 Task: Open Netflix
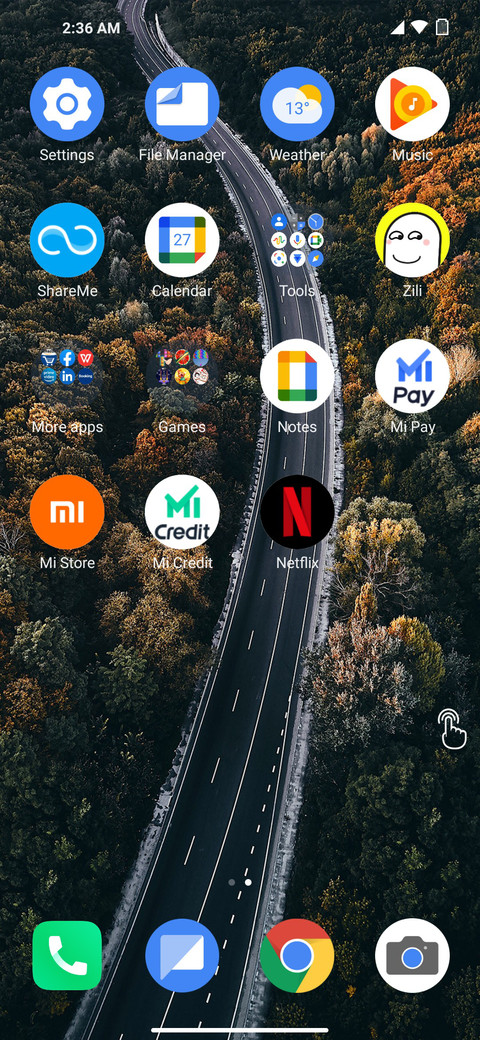297,512
